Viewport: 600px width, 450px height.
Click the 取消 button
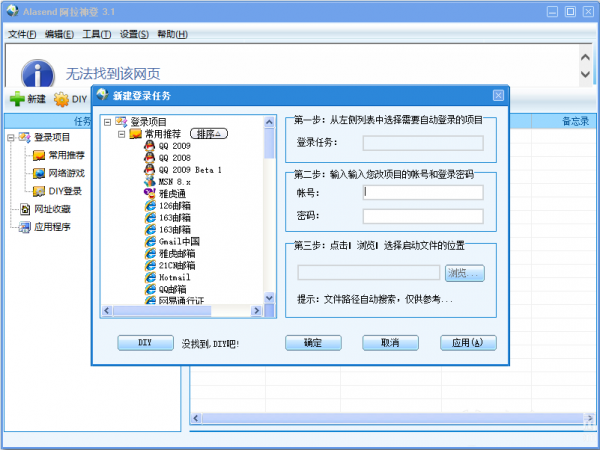[x=390, y=343]
